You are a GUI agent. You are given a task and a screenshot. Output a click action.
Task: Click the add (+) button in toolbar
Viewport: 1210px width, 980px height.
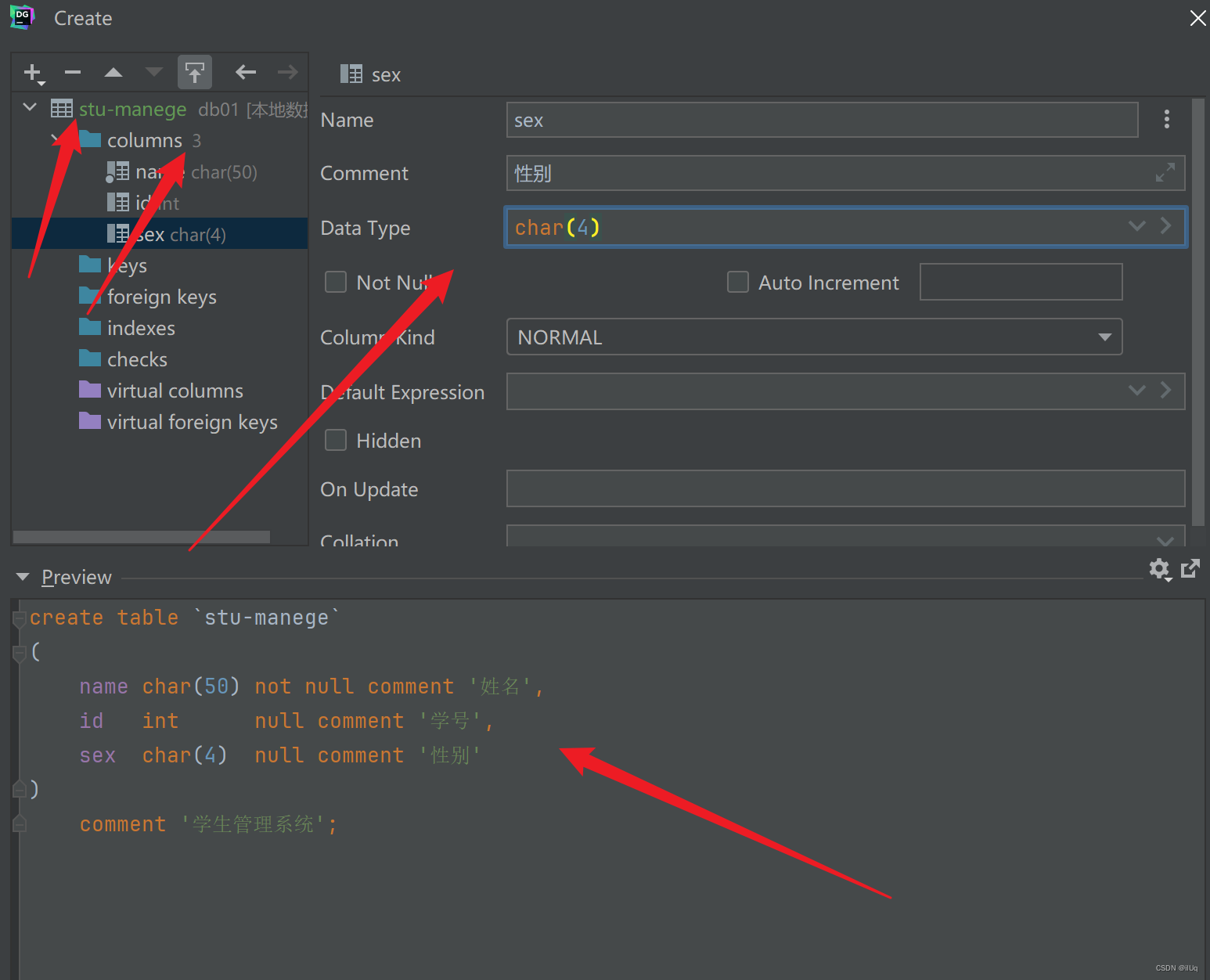[34, 73]
